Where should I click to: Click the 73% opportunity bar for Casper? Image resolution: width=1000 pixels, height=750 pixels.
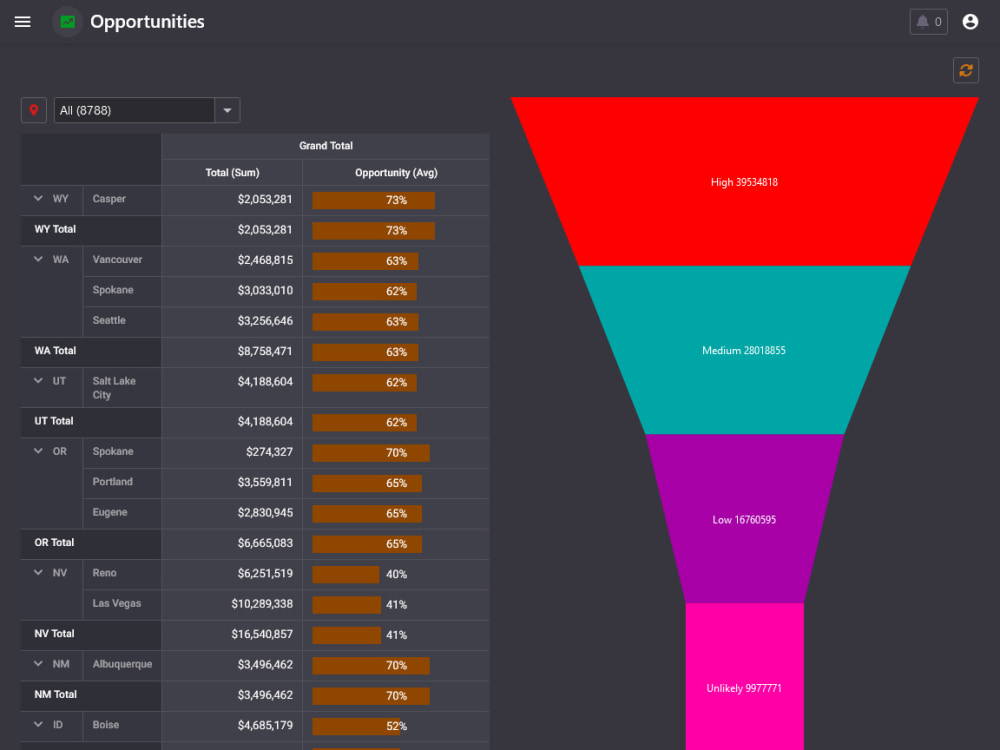pyautogui.click(x=373, y=200)
